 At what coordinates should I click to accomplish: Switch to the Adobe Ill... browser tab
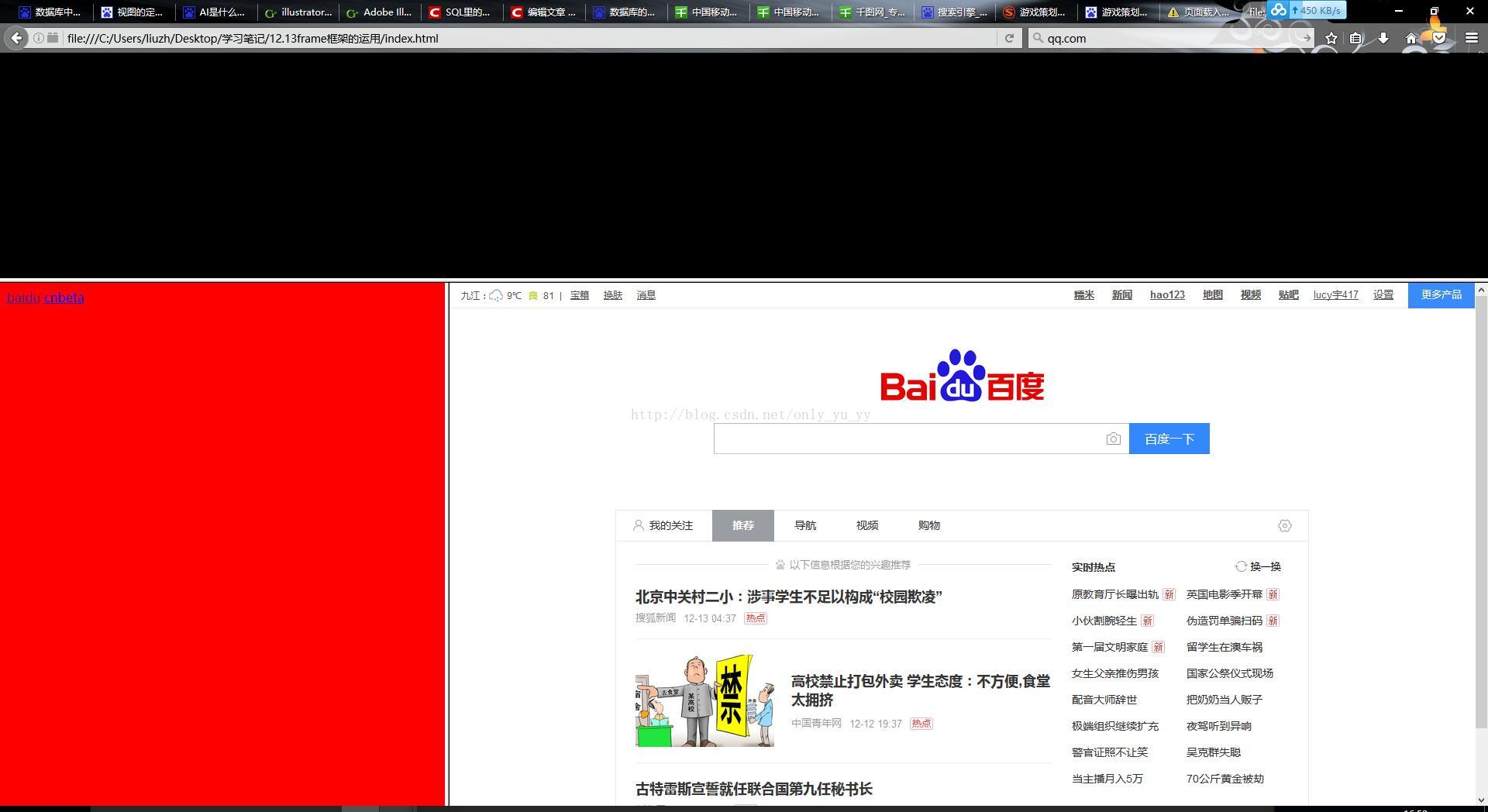click(x=380, y=12)
